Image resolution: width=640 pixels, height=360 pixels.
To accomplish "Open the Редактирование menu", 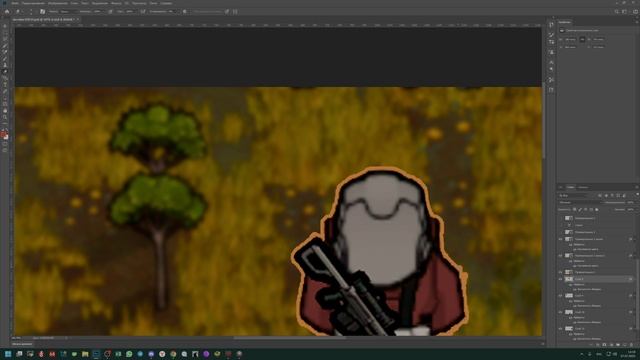I will [x=33, y=3].
